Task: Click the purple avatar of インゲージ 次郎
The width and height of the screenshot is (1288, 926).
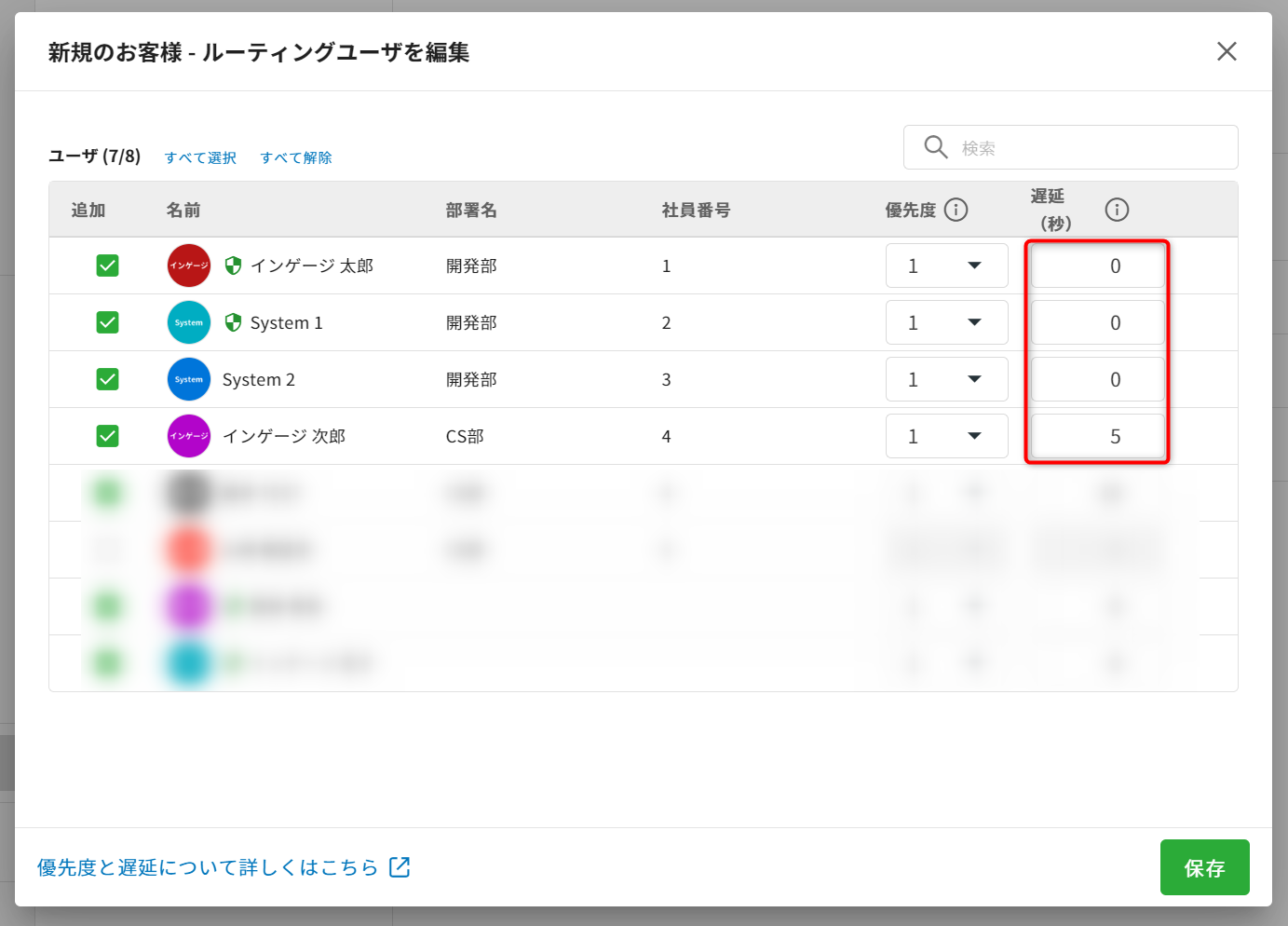Action: [x=189, y=436]
